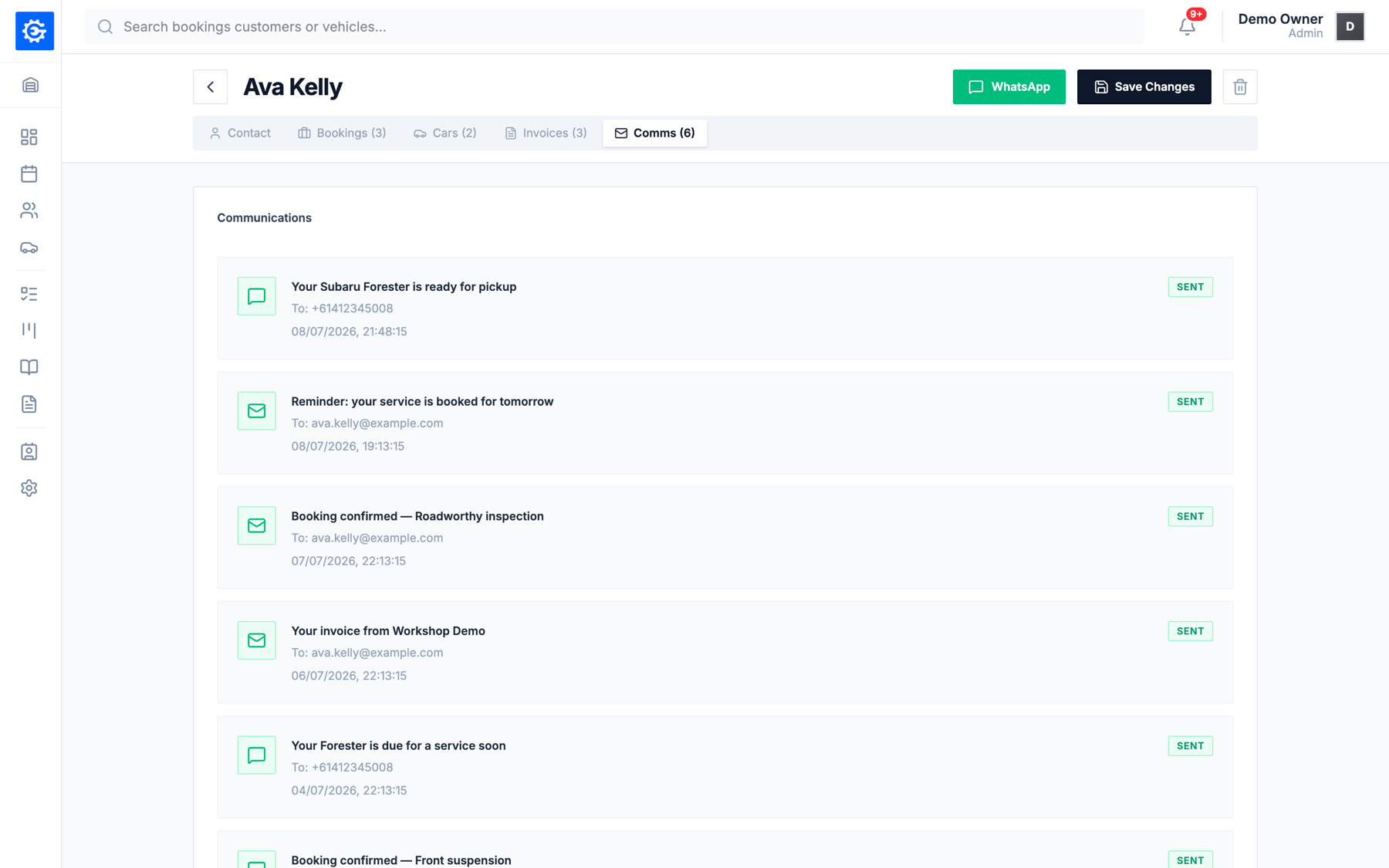Open the garage home icon in sidebar
The image size is (1389, 868).
coord(30,85)
